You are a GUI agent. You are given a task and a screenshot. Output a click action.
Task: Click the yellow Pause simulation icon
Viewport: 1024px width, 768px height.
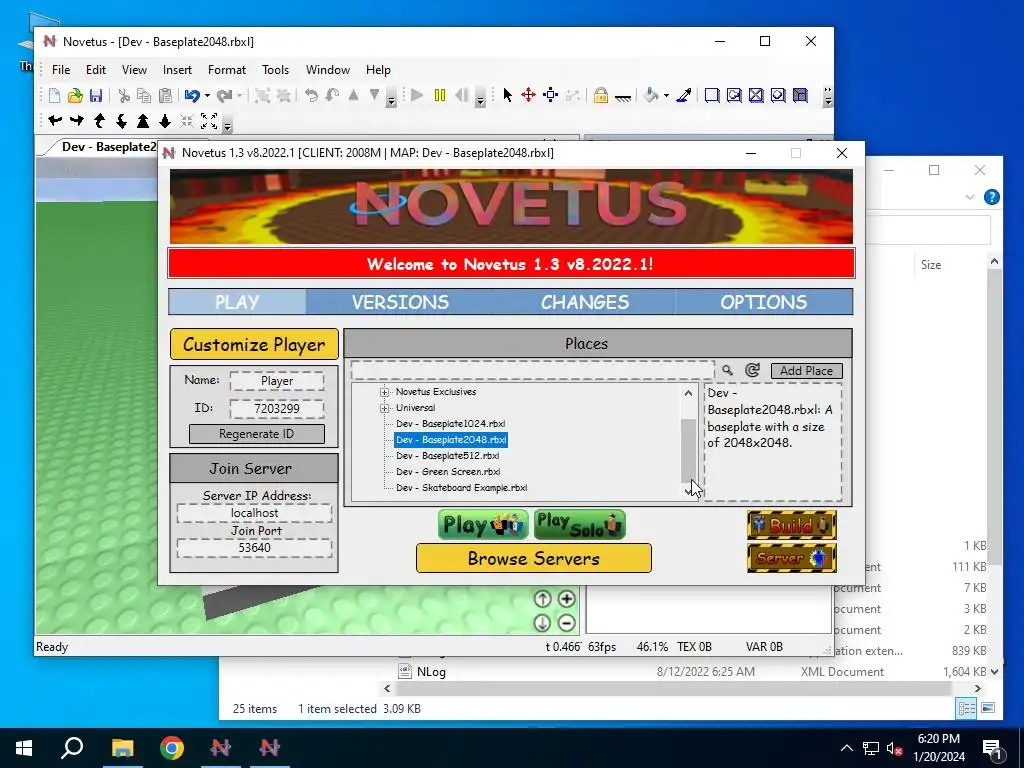440,95
